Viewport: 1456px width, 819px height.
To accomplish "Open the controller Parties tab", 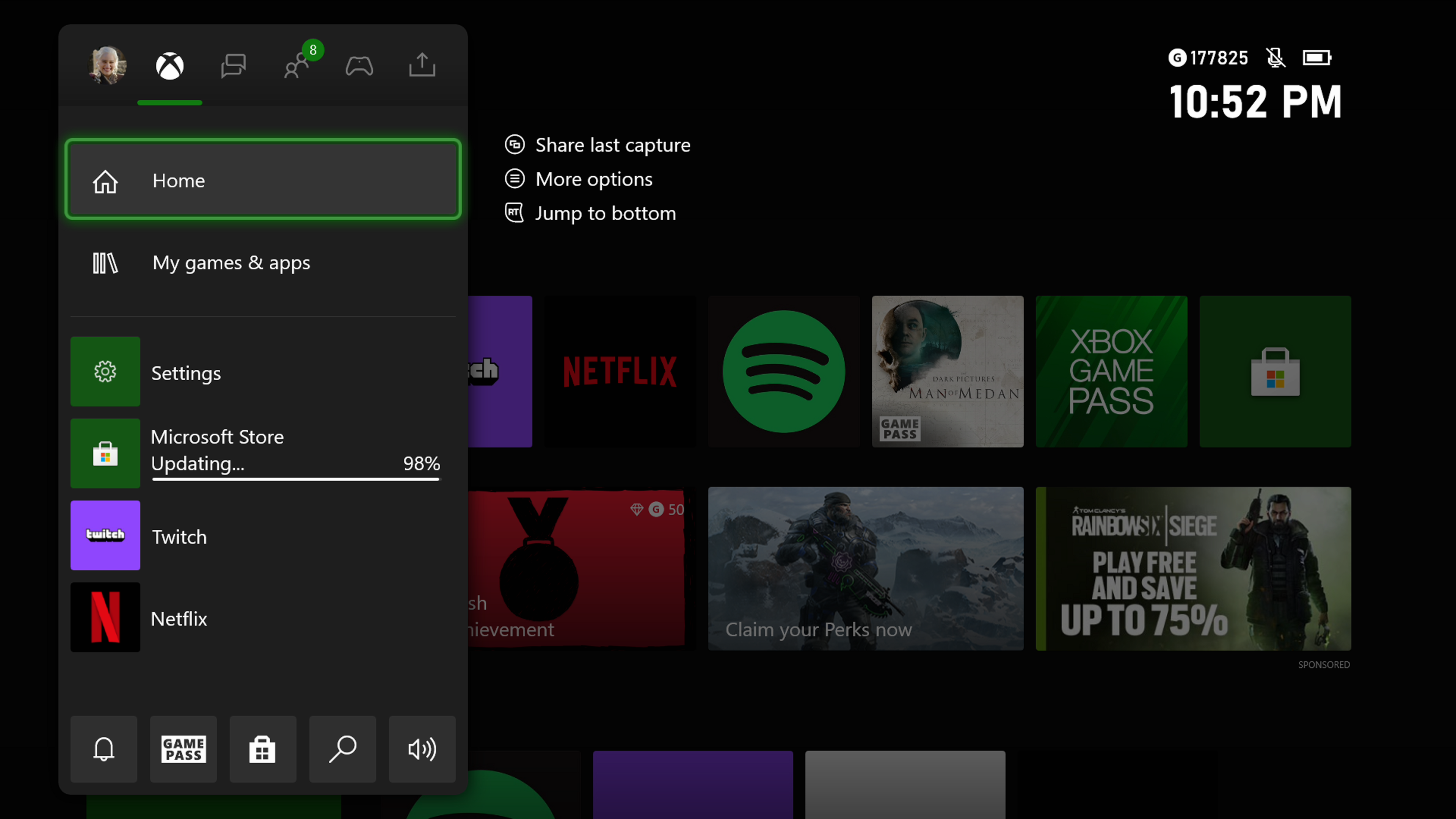I will click(x=359, y=66).
